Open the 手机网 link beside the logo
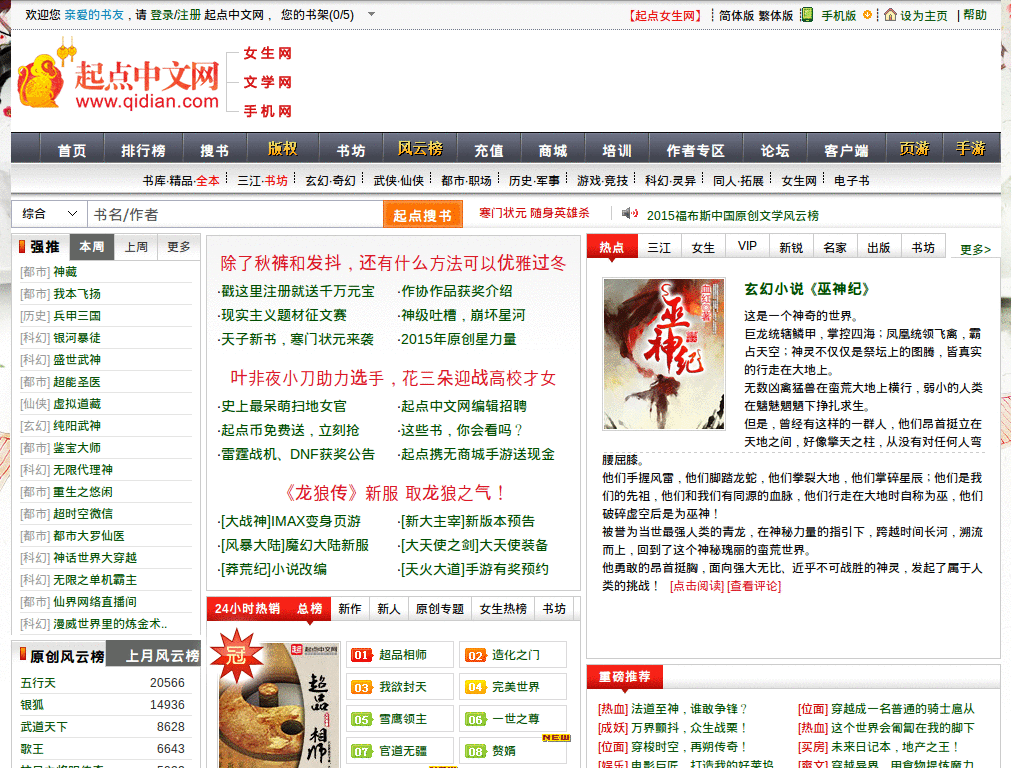The width and height of the screenshot is (1024, 768). click(x=268, y=111)
